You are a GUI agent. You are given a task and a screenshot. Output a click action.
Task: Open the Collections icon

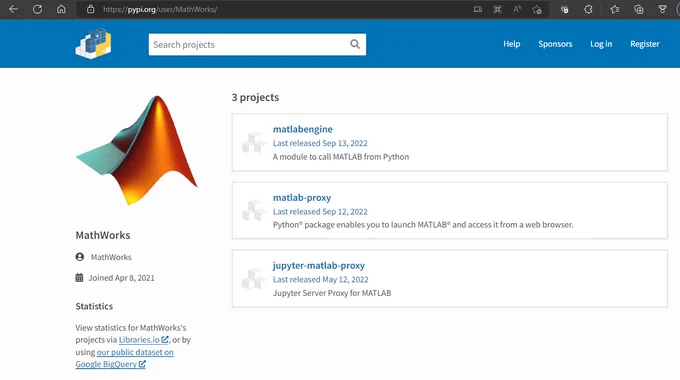tap(638, 9)
